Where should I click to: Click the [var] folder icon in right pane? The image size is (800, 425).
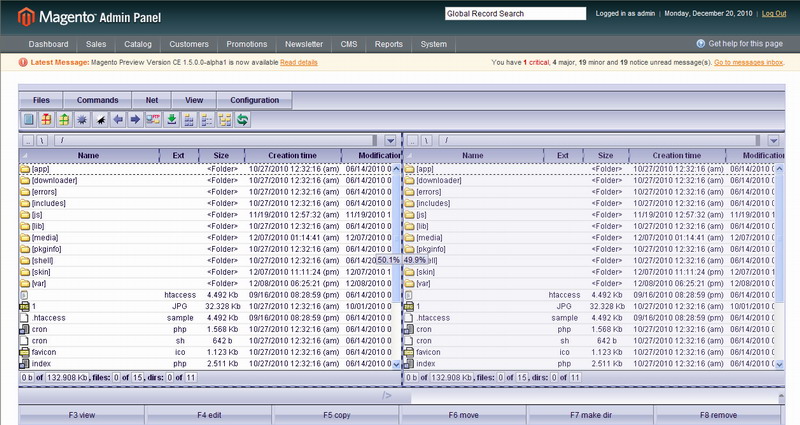click(409, 284)
